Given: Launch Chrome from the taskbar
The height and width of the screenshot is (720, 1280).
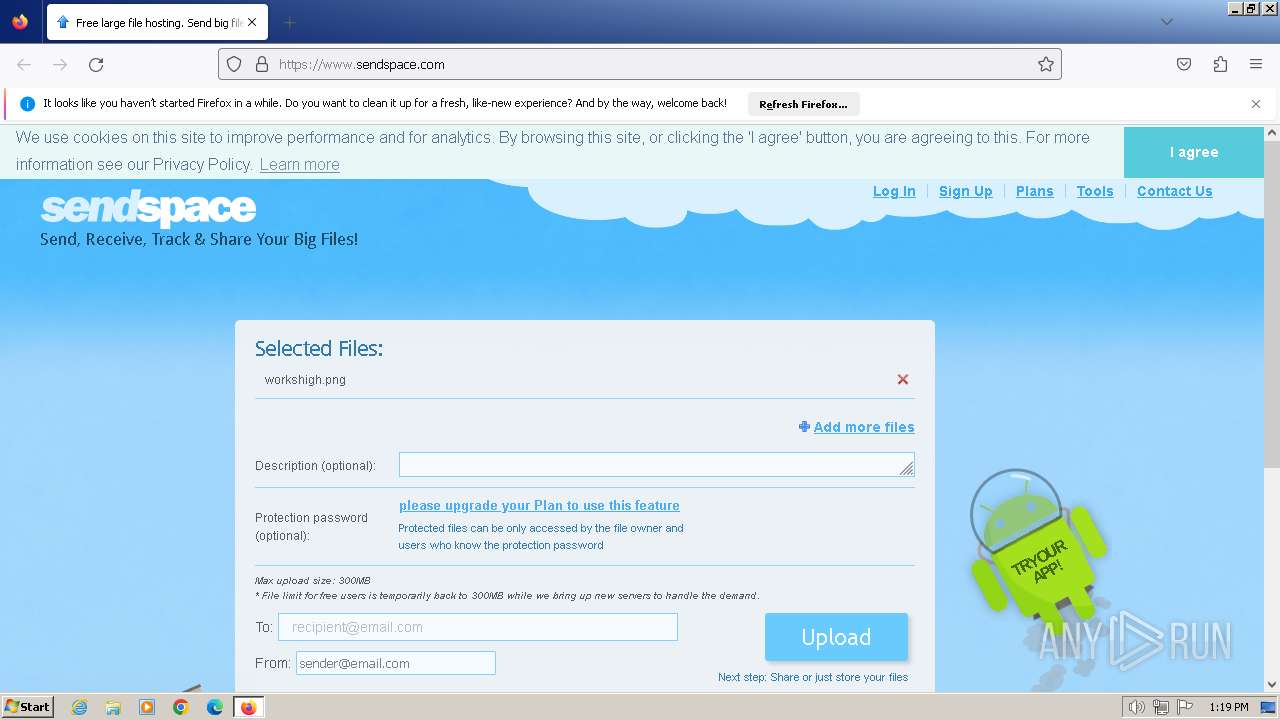Looking at the screenshot, I should [x=181, y=707].
